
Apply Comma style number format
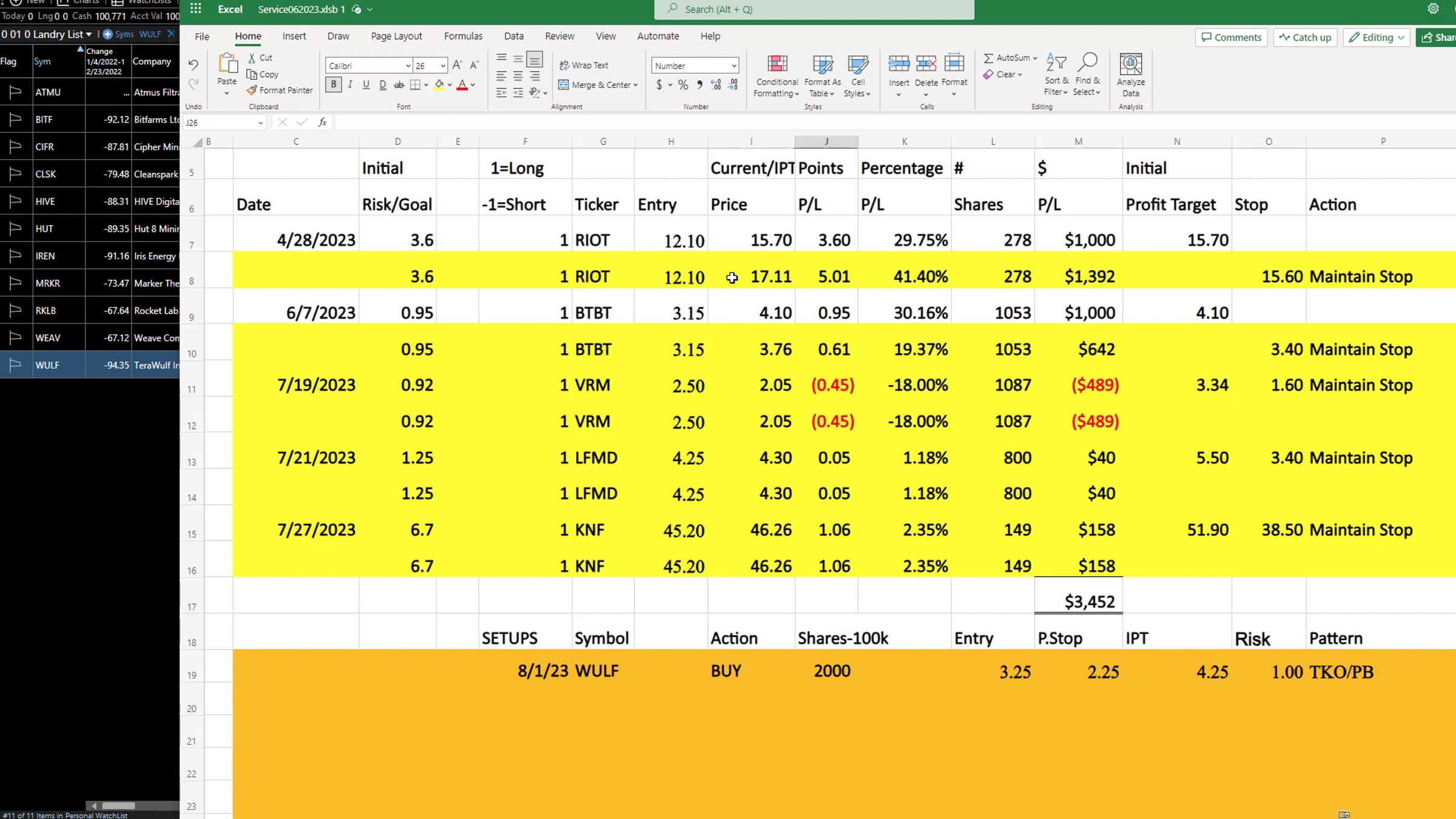click(700, 85)
